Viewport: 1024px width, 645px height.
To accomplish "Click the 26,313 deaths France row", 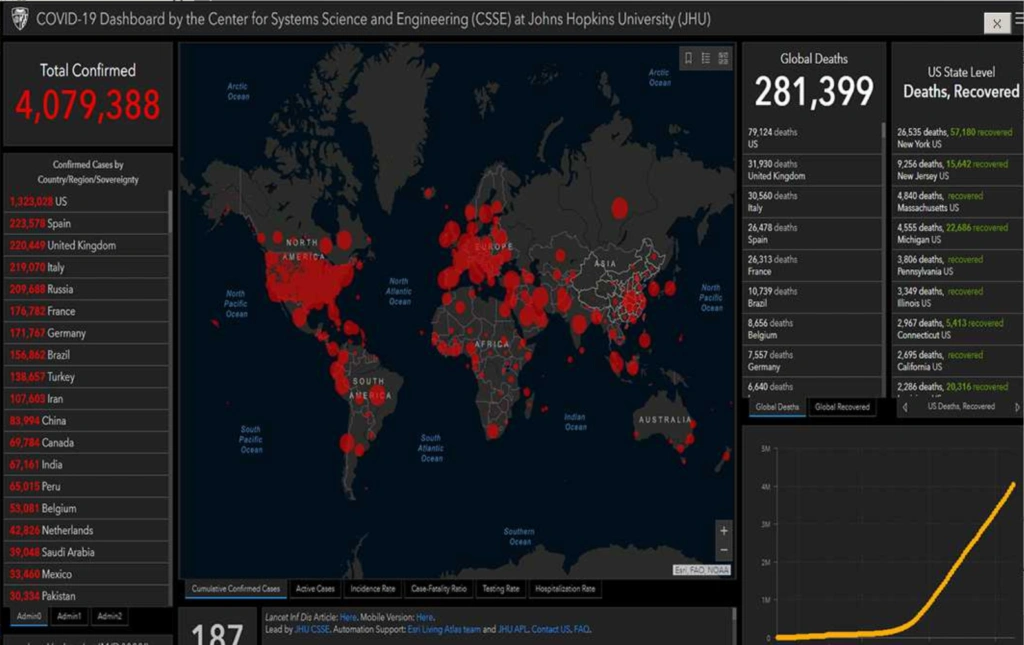I will point(812,265).
